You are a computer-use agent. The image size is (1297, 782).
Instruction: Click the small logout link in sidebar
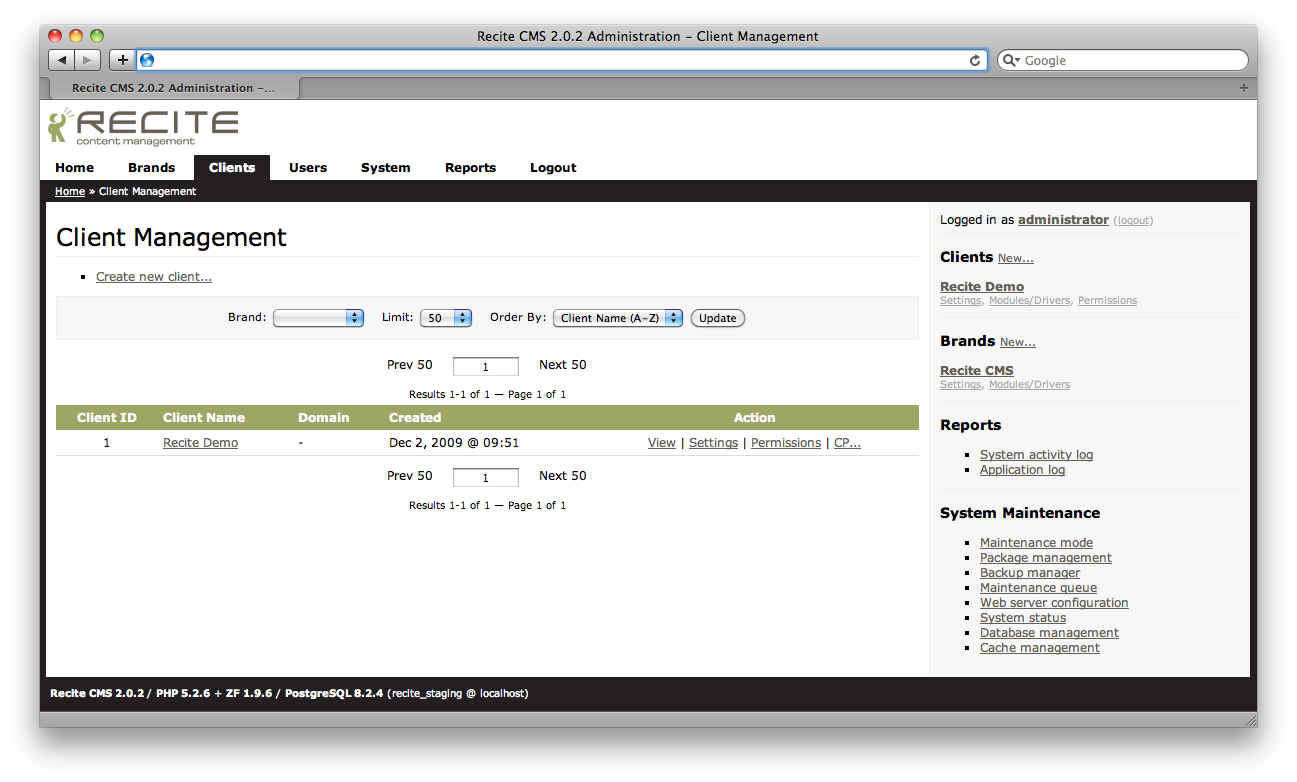click(x=1133, y=220)
